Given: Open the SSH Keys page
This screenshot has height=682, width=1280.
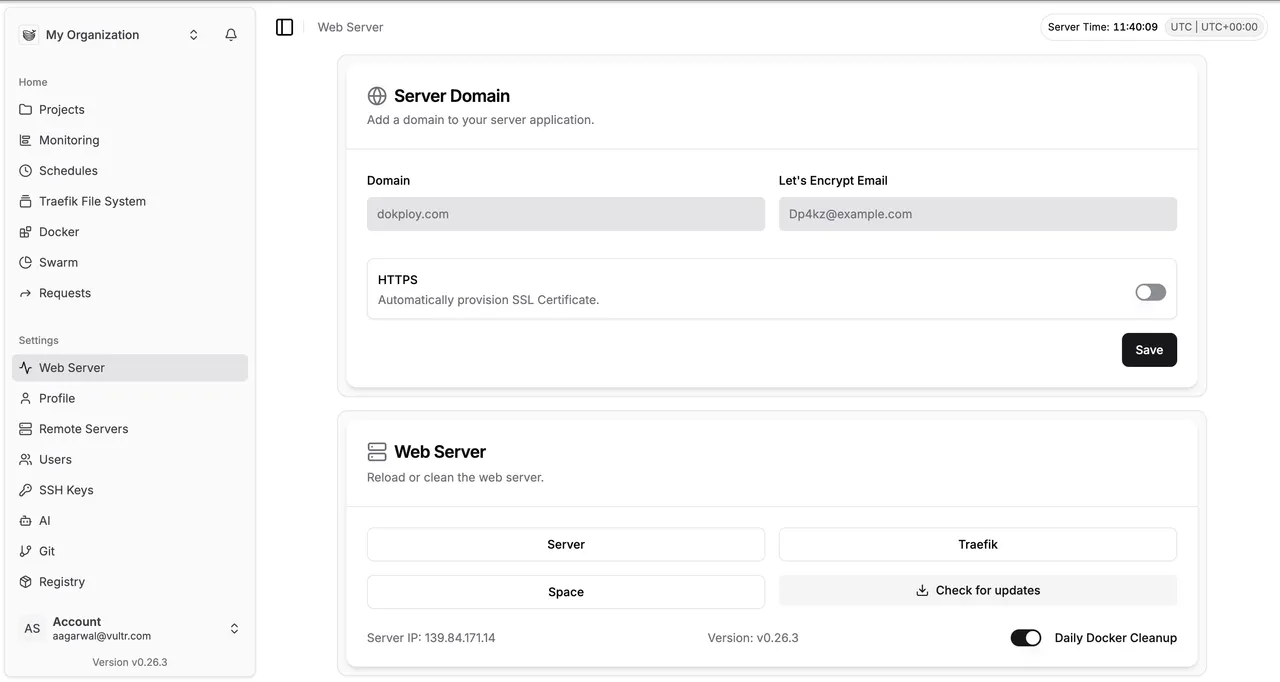Looking at the screenshot, I should pos(130,490).
